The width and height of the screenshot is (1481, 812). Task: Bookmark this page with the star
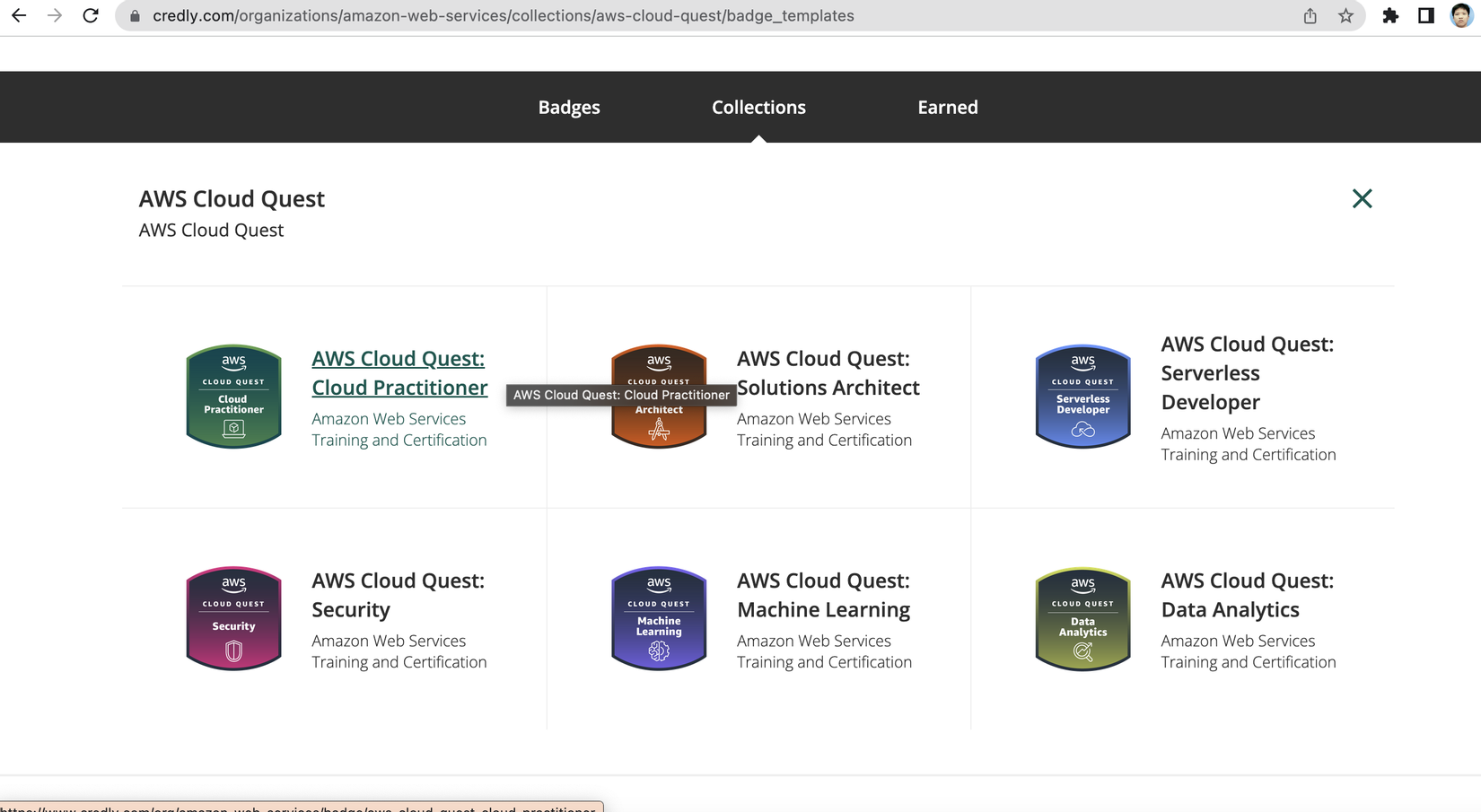pos(1345,15)
